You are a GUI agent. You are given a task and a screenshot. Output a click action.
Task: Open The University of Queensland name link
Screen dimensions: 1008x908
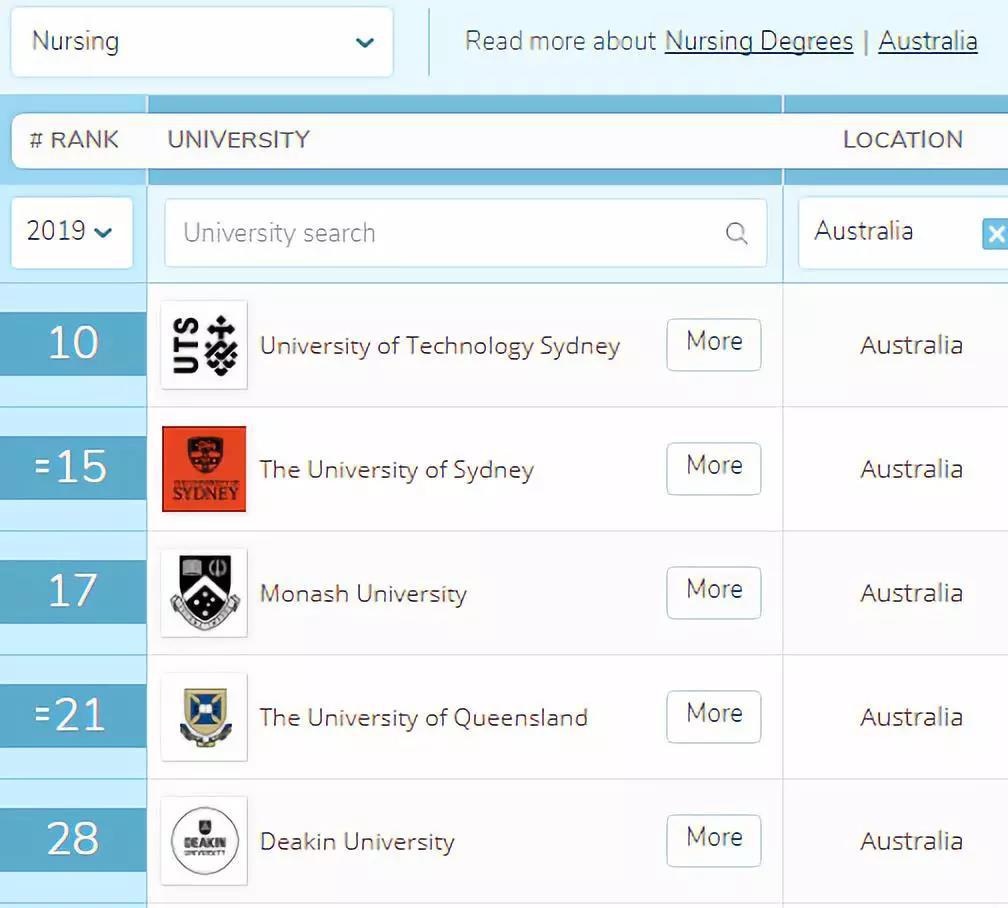[x=423, y=718]
